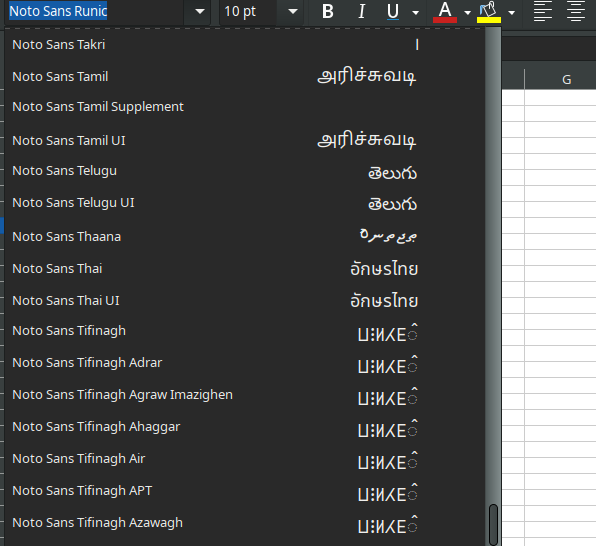
Task: Align cell text left
Action: pos(543,11)
